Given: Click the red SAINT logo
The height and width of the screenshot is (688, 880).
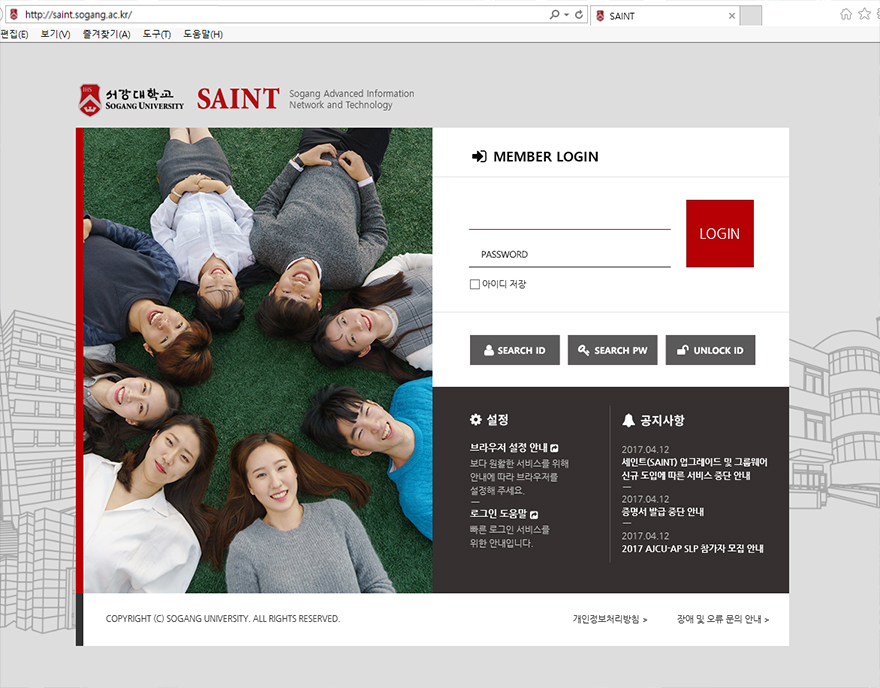Looking at the screenshot, I should click(x=237, y=98).
